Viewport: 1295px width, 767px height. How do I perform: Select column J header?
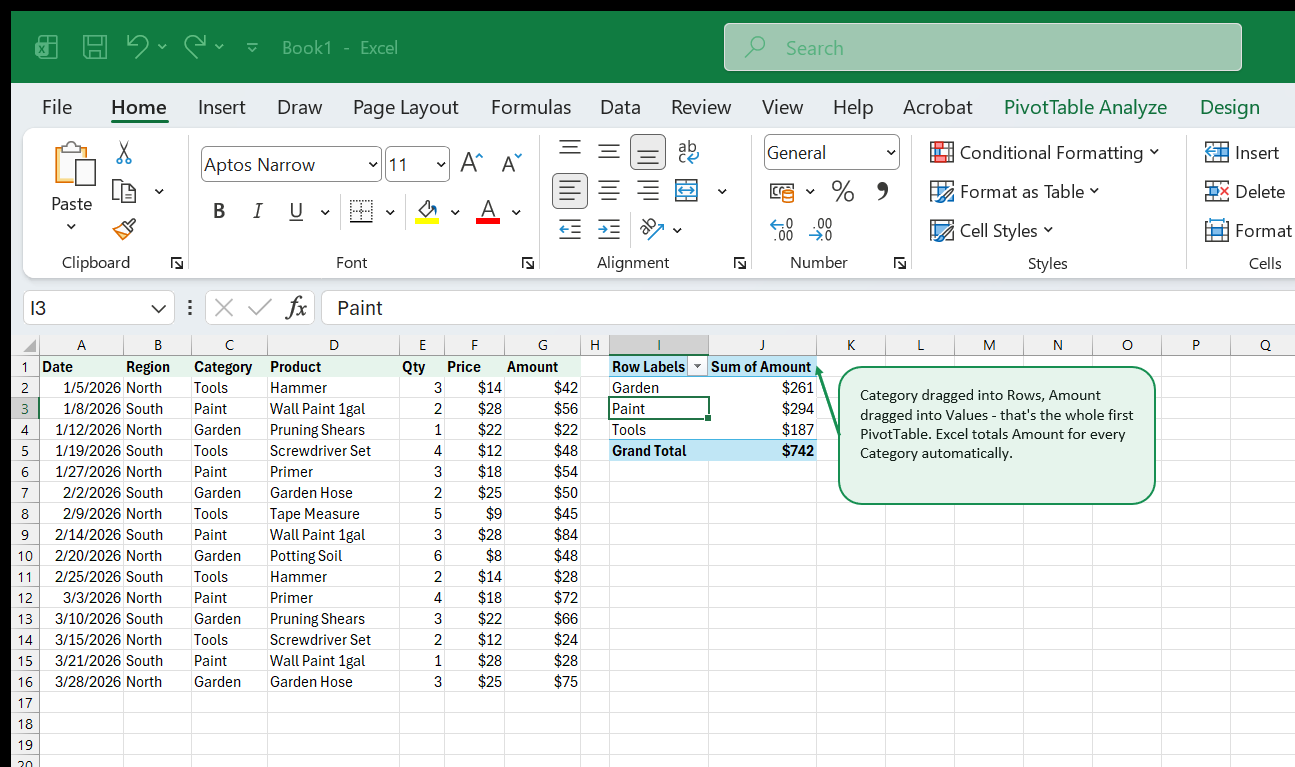coord(762,345)
